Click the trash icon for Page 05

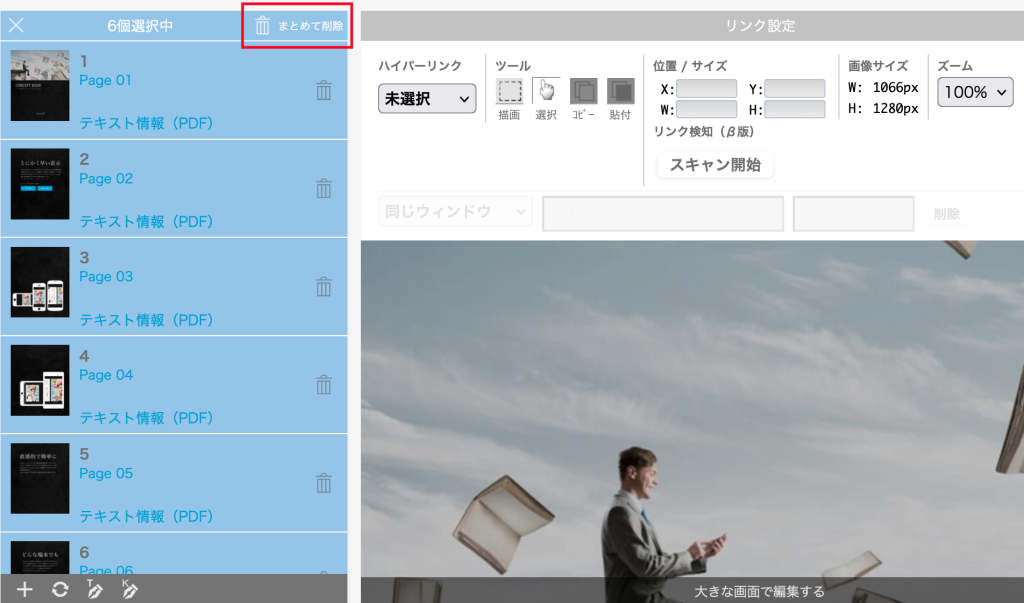point(324,484)
